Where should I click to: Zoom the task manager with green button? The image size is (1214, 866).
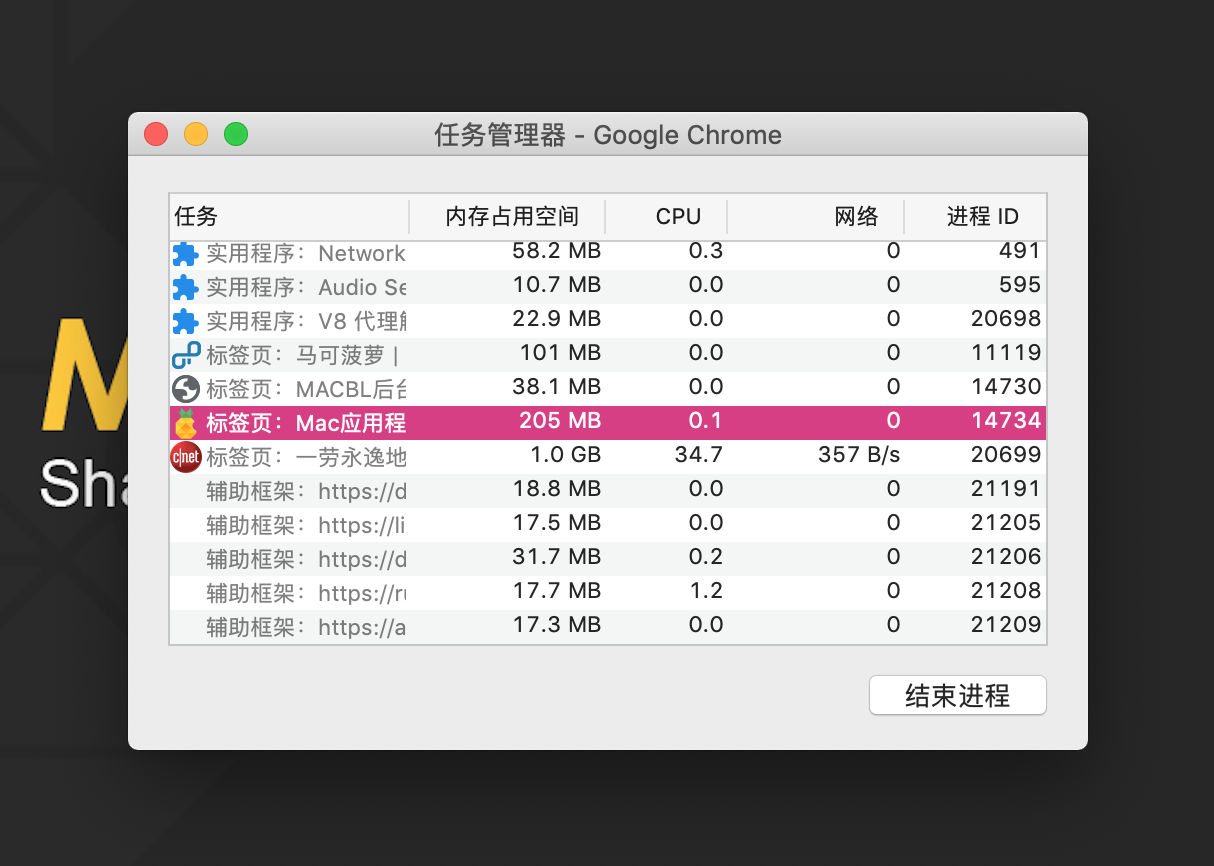coord(236,134)
